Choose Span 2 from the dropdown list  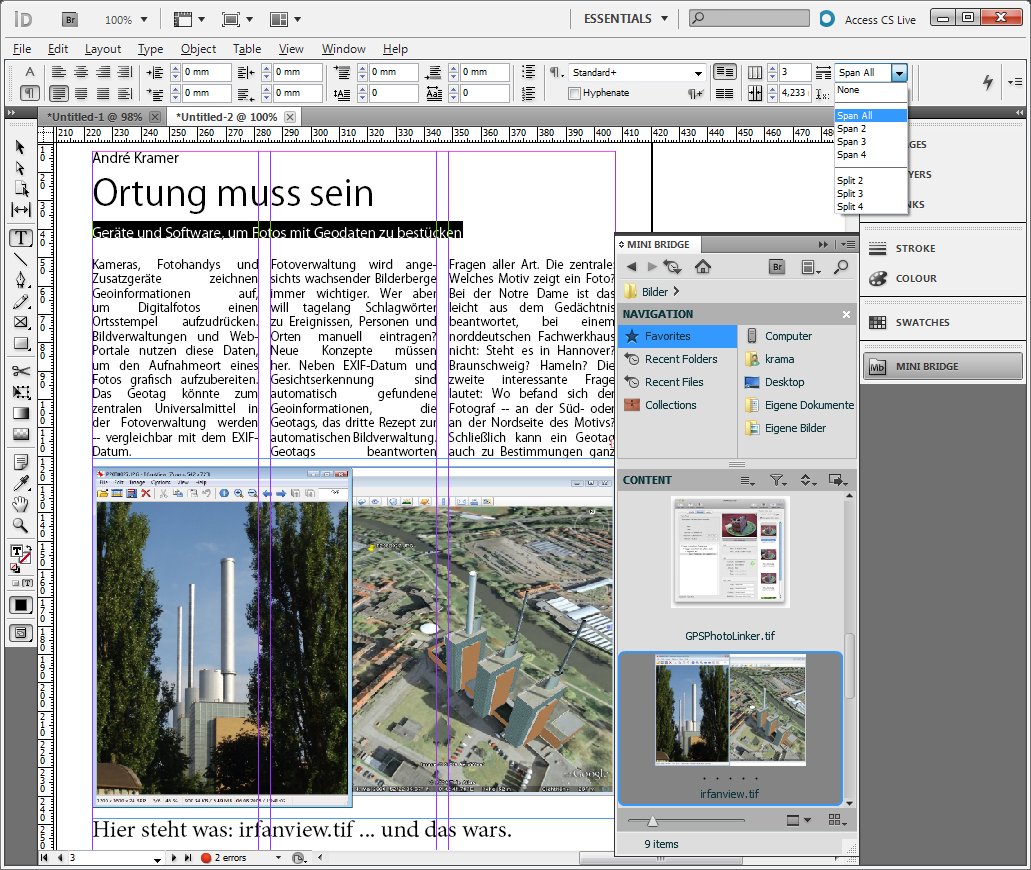852,129
